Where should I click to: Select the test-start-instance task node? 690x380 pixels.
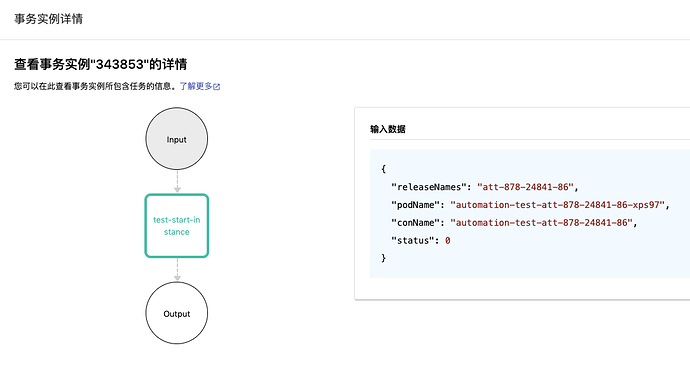click(176, 226)
